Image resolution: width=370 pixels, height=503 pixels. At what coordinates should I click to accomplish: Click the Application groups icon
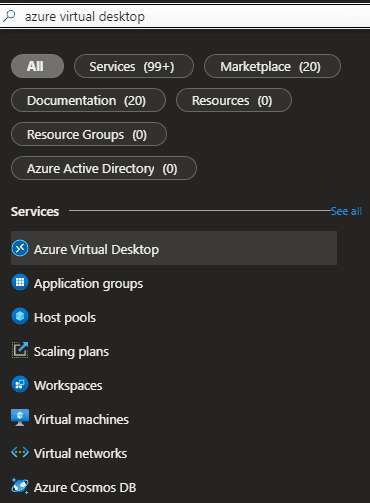click(x=20, y=282)
